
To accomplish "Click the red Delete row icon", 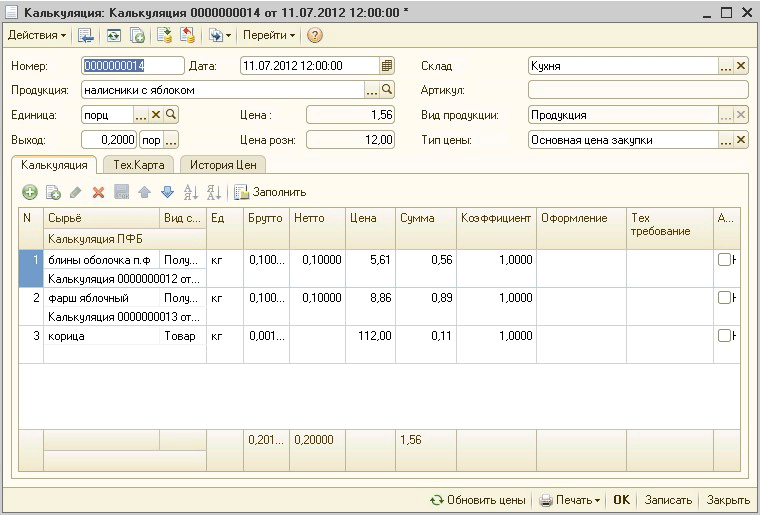I will [98, 192].
